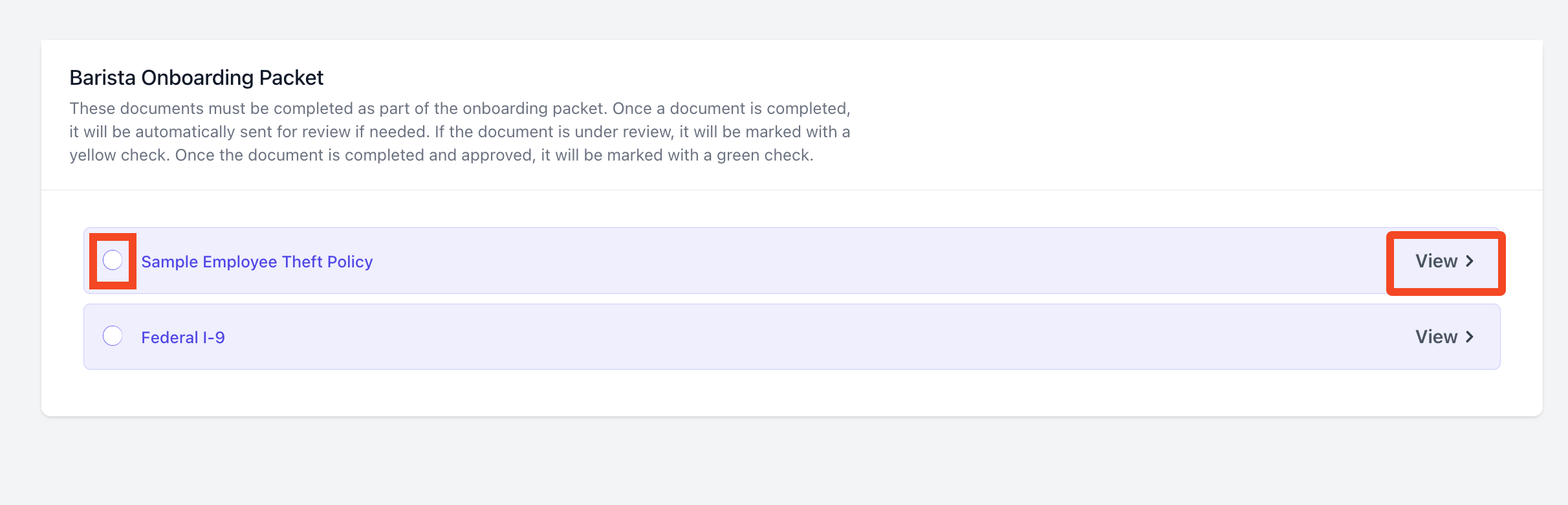Open the Federal I-9 document link
Screen dimensions: 1568x505
(x=183, y=337)
